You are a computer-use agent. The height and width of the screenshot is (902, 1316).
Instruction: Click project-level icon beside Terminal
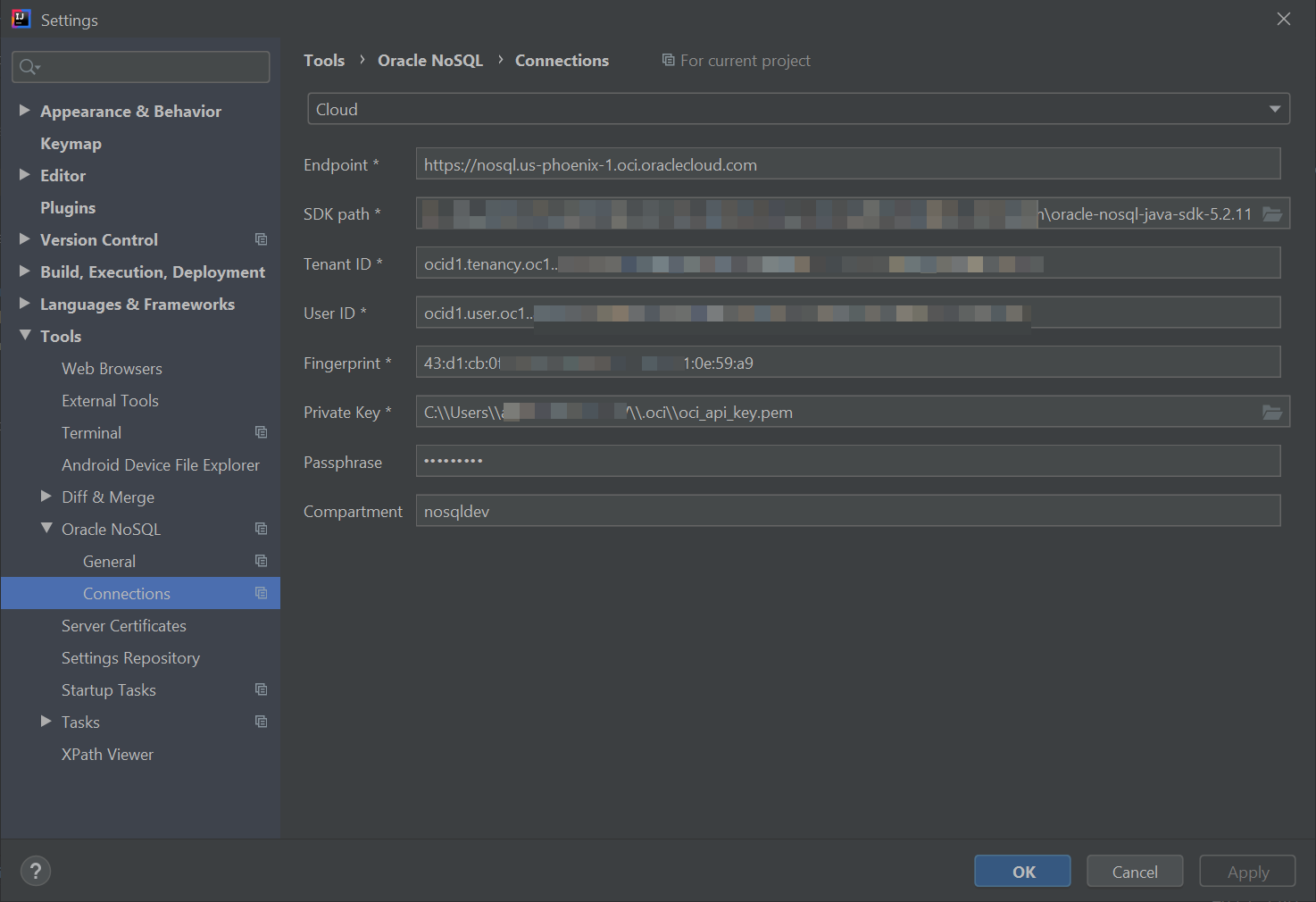261,432
